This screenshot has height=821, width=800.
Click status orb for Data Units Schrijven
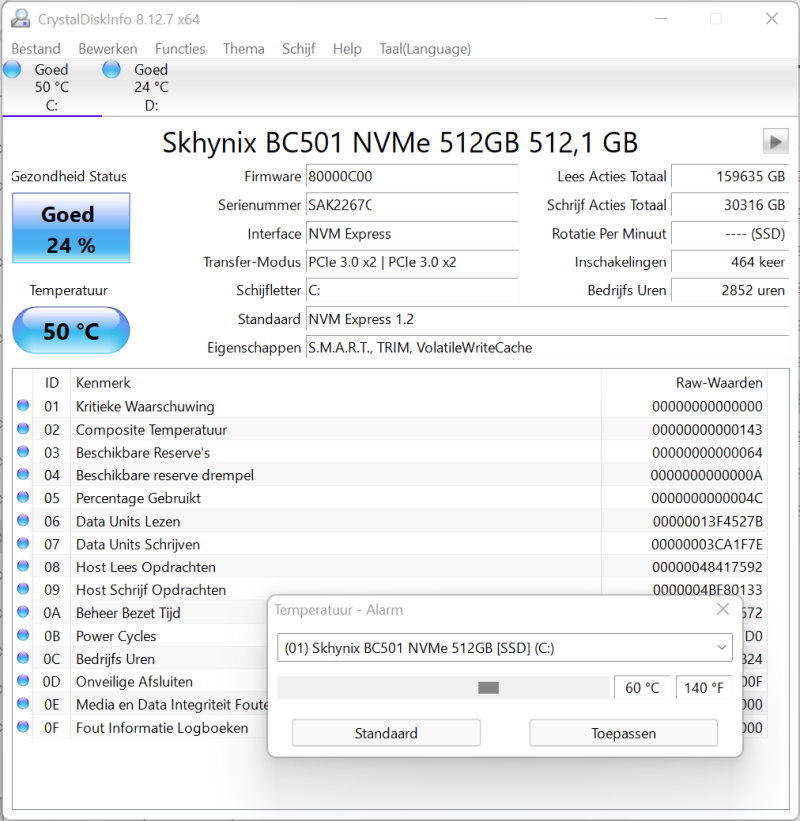point(23,543)
